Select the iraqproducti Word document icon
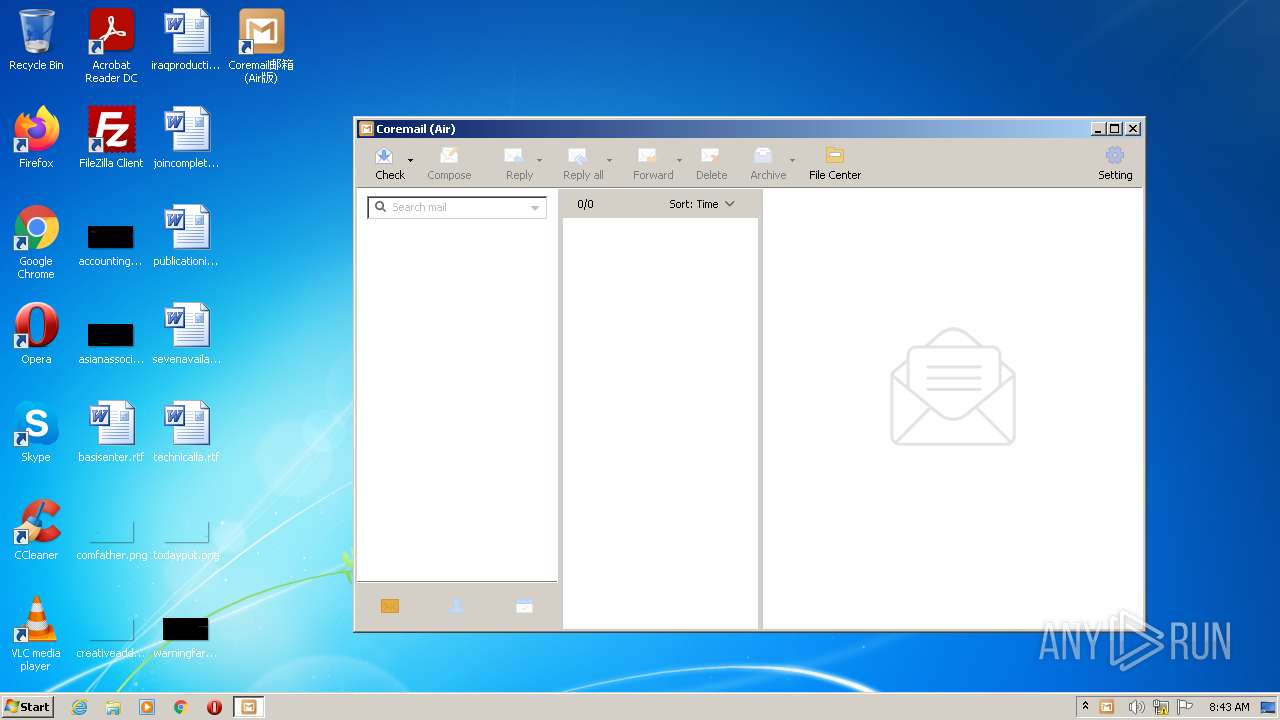 [x=186, y=41]
